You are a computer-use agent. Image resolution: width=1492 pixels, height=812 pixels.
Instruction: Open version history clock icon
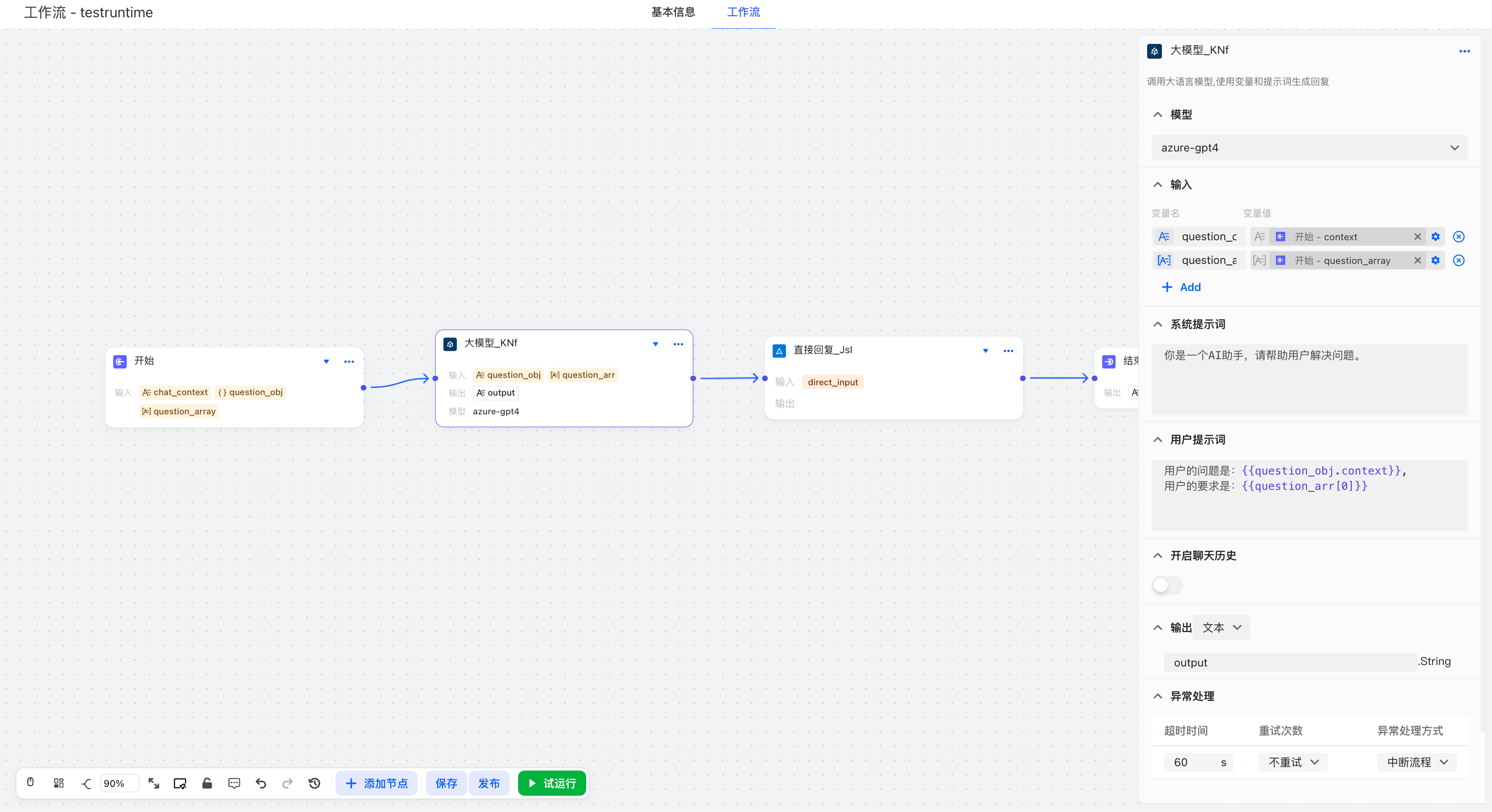[x=314, y=783]
